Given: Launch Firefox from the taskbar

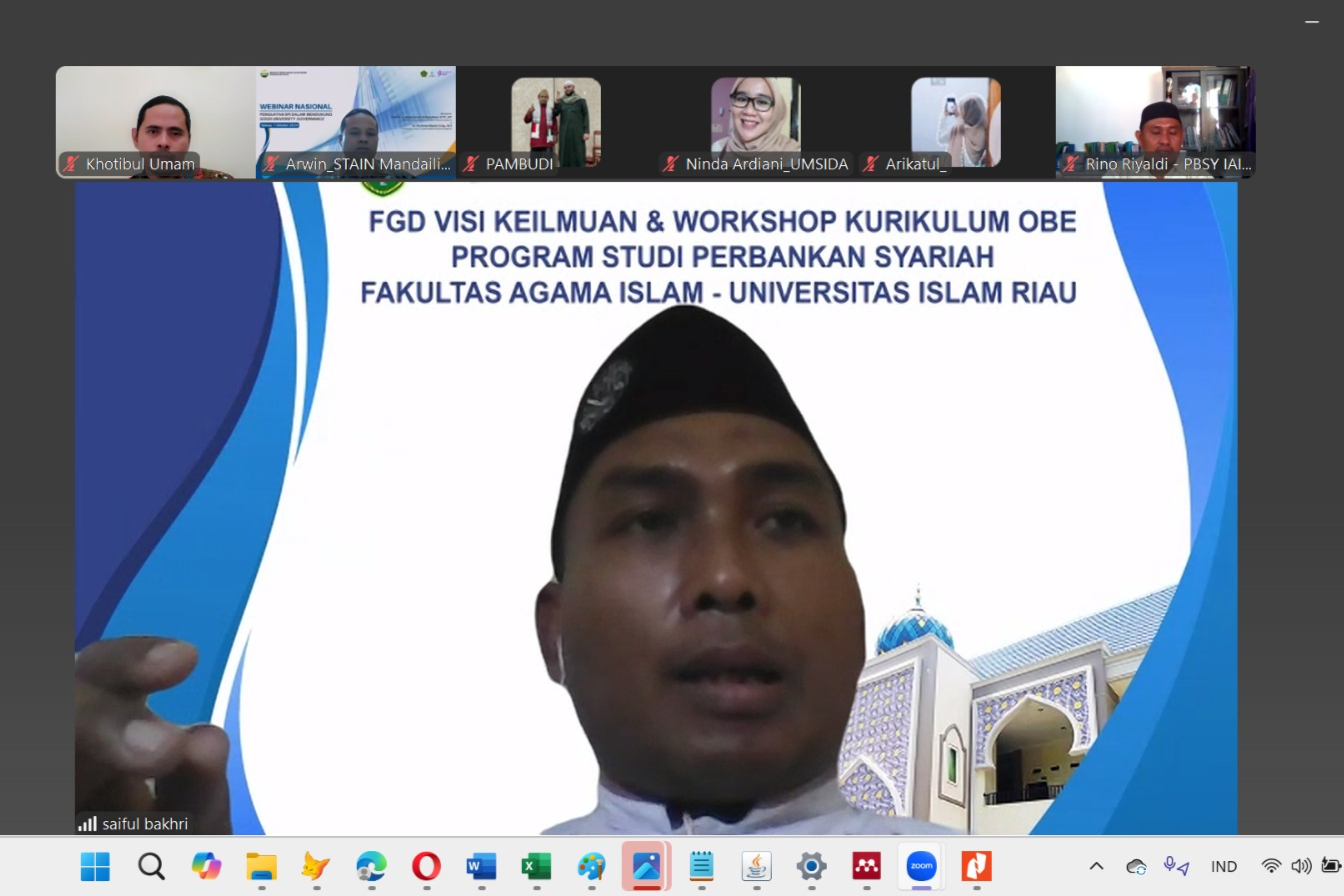Looking at the screenshot, I should pyautogui.click(x=315, y=866).
